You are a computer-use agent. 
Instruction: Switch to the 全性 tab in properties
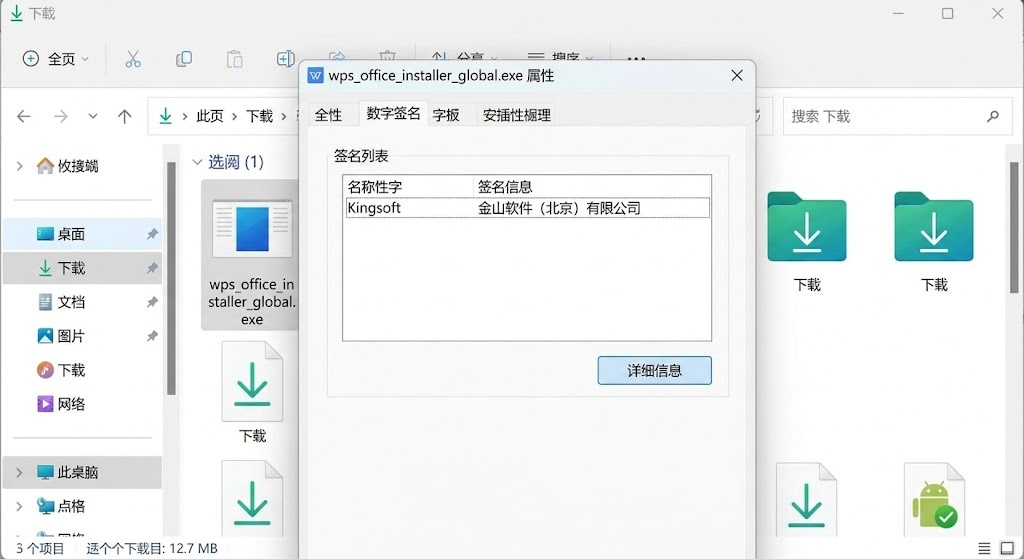pyautogui.click(x=328, y=115)
